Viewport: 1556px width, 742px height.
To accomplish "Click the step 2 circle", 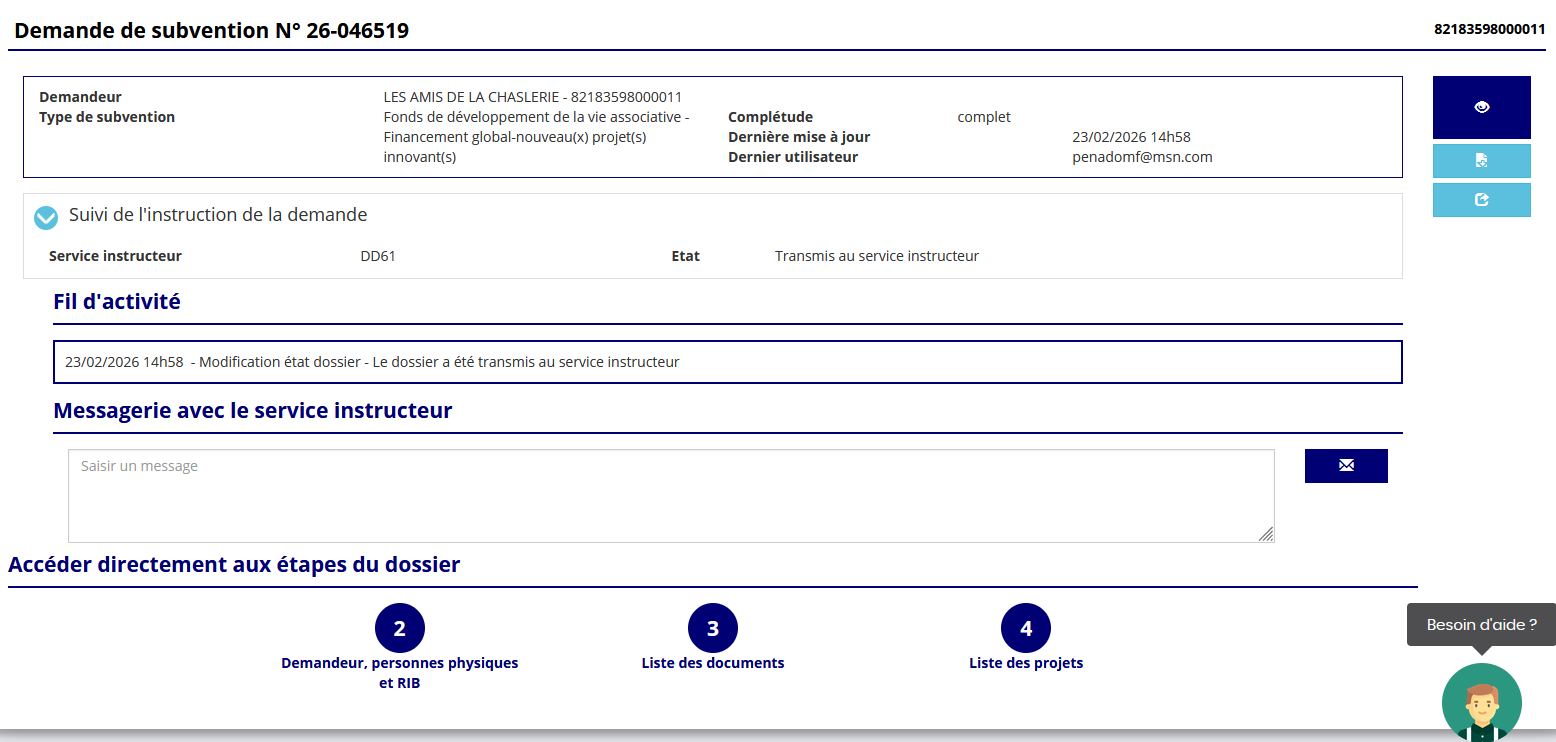I will pos(400,629).
